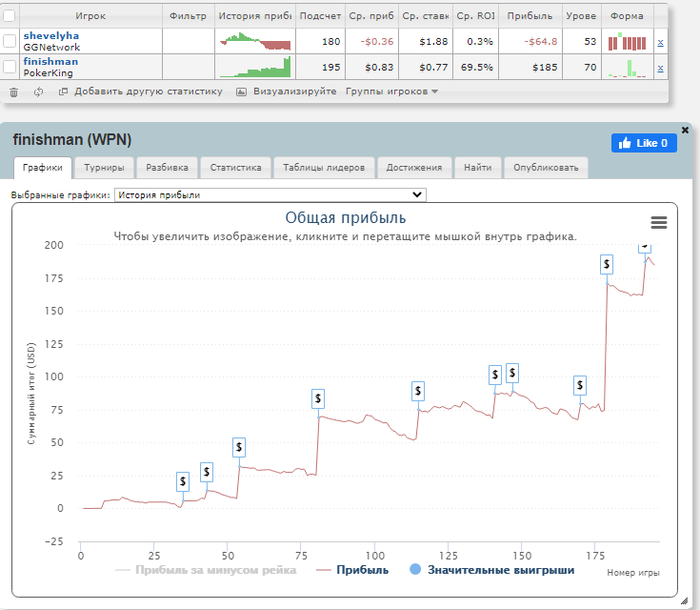This screenshot has height=610, width=700.
Task: Click Добавить другую статистику link
Action: pos(148,92)
